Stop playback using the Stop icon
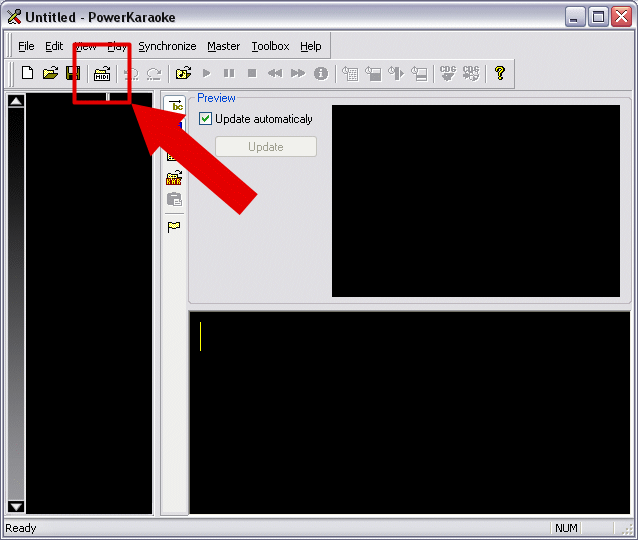Screen dimensions: 638x540 click(x=252, y=73)
